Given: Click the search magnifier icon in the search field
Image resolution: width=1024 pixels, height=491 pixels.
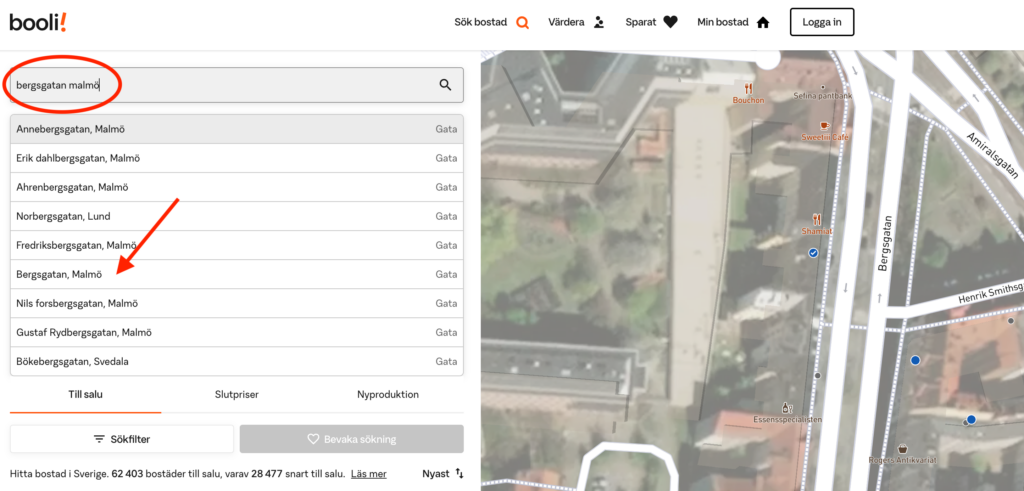Looking at the screenshot, I should coord(446,85).
